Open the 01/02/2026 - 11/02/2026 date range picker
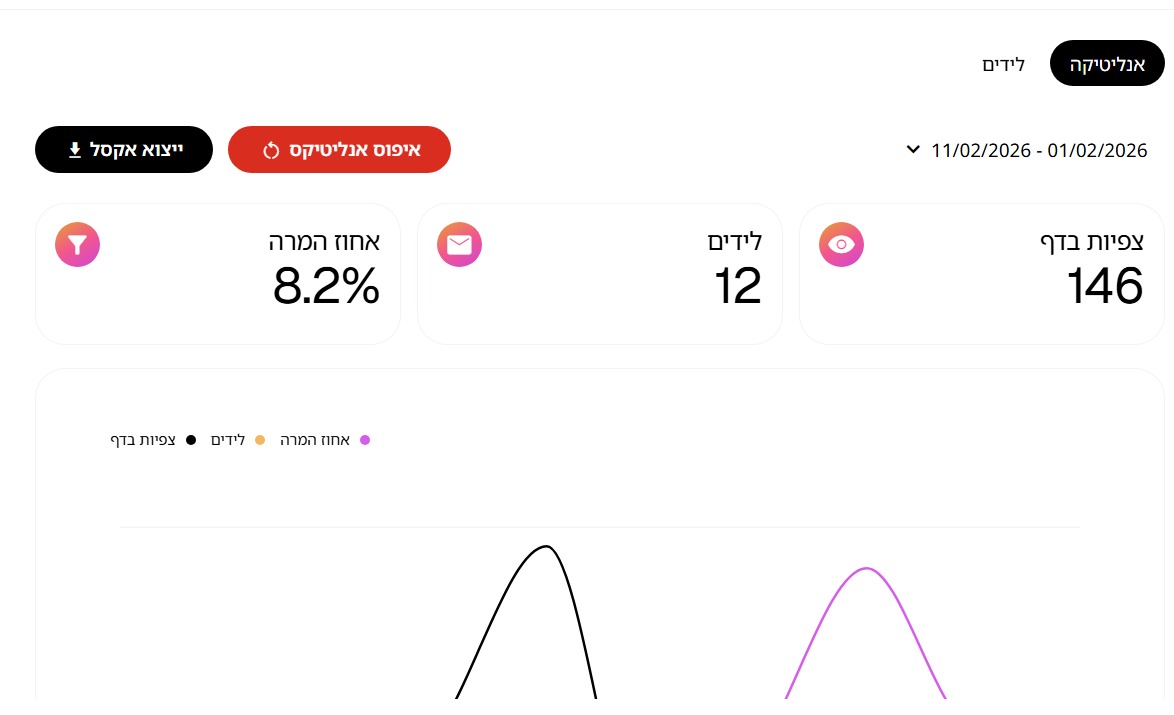1174x715 pixels. [x=1039, y=151]
